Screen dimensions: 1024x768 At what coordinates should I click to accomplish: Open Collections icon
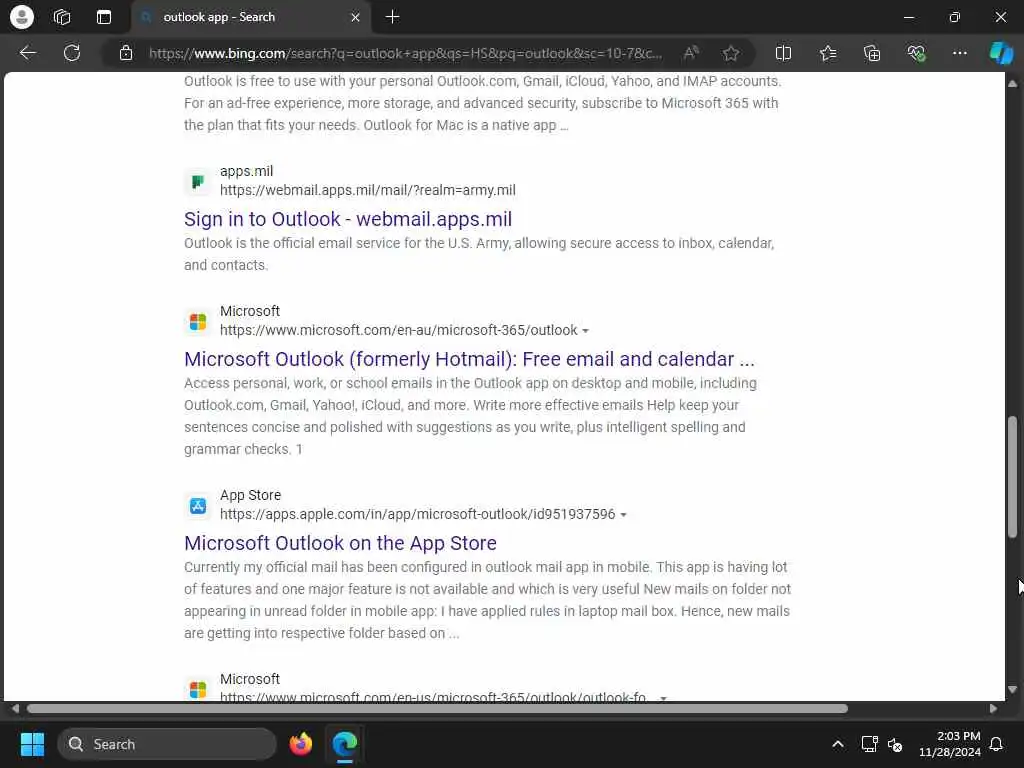tap(872, 53)
